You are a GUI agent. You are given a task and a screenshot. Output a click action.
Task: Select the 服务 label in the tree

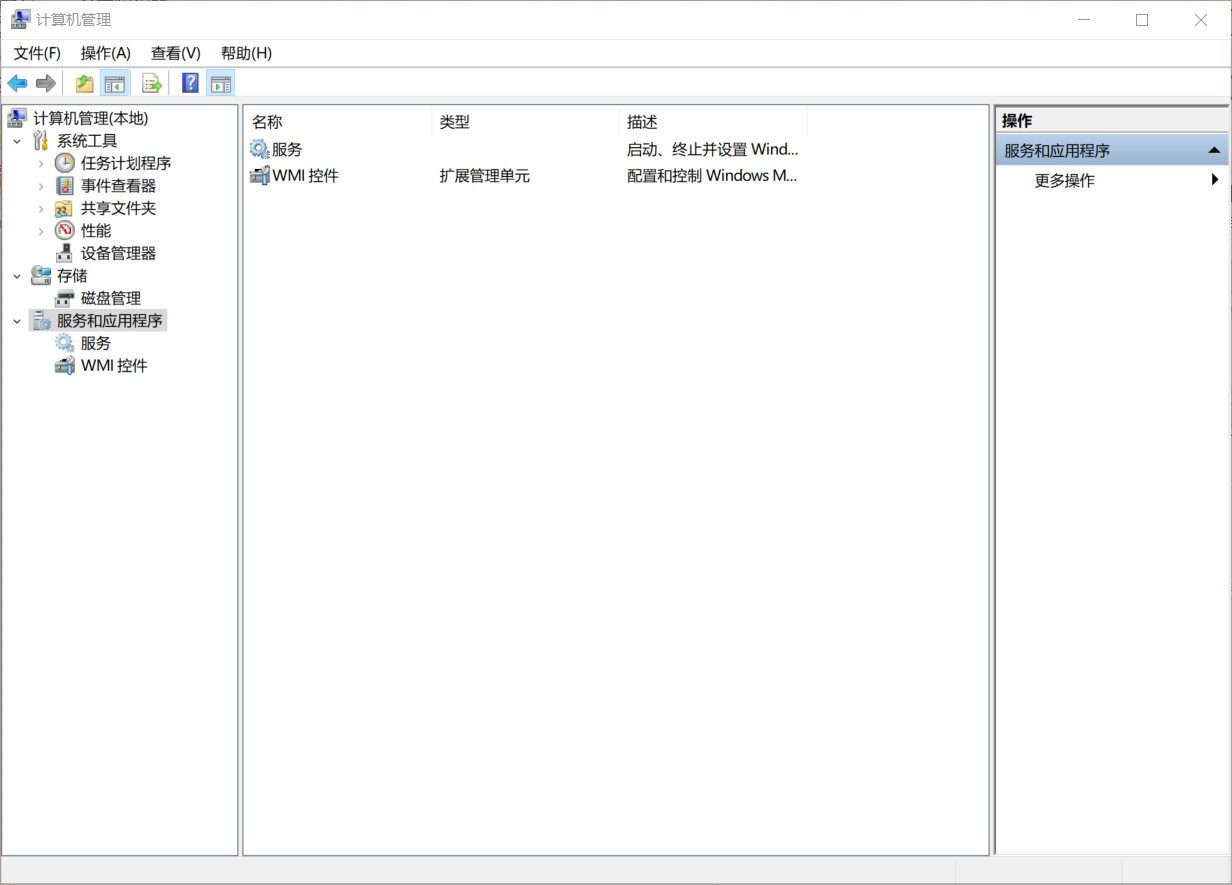[x=96, y=343]
